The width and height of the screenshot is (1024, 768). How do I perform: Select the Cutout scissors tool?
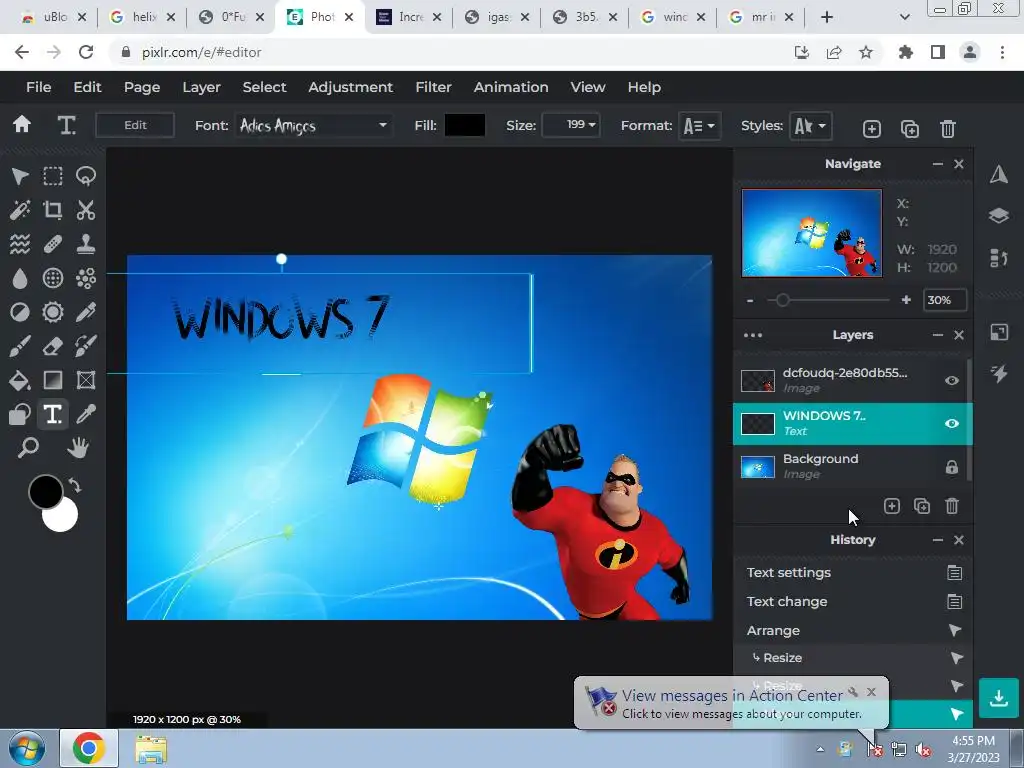coord(86,210)
